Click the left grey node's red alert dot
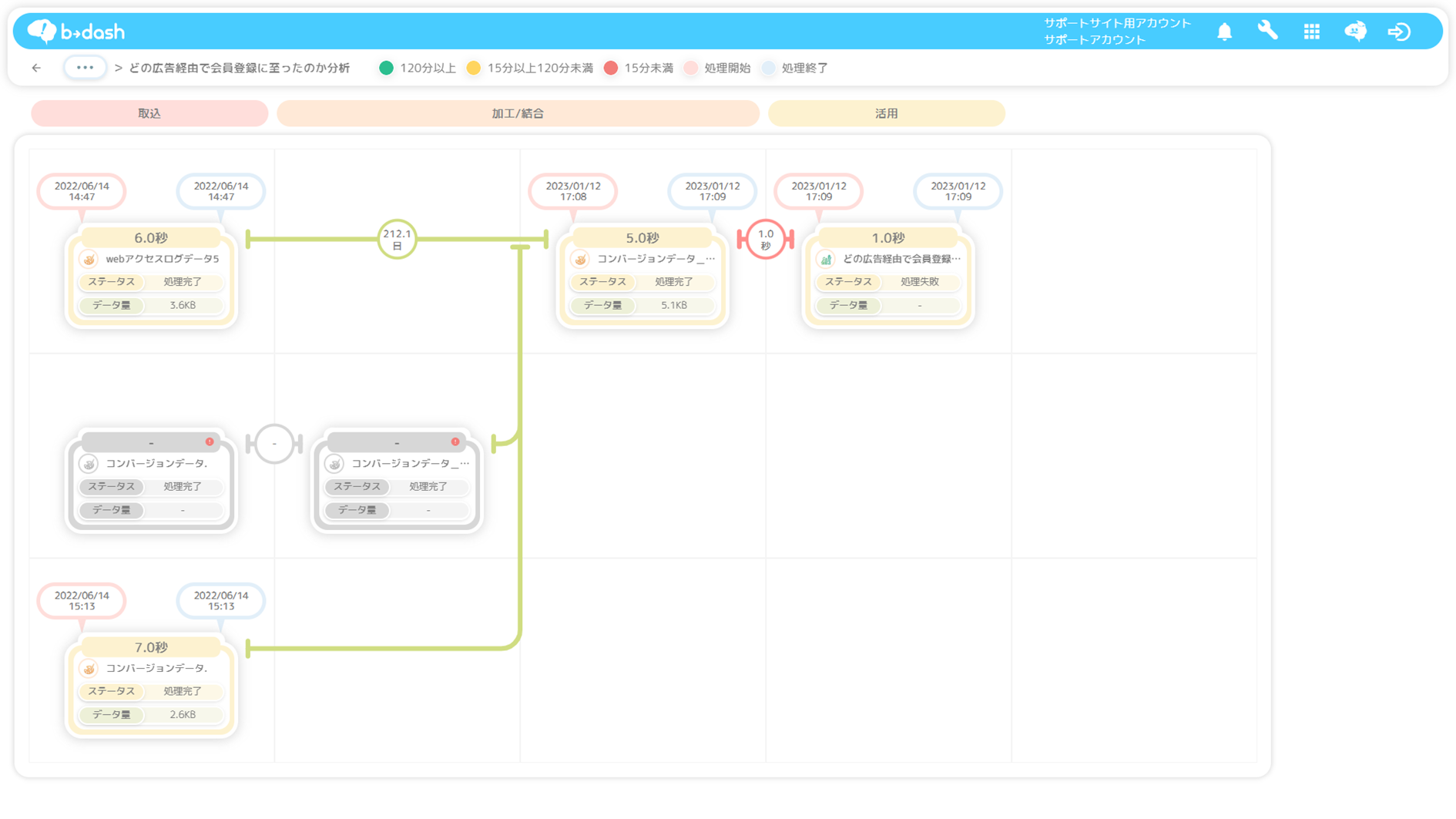 tap(210, 441)
